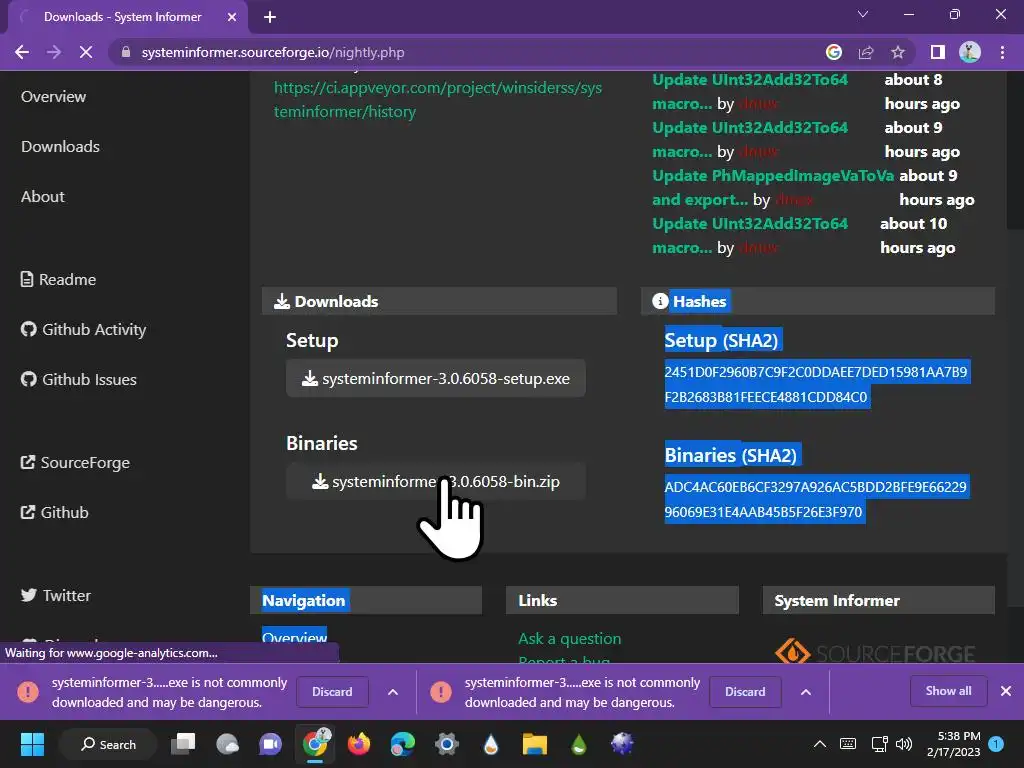The width and height of the screenshot is (1024, 768).
Task: Expand options for first flagged download
Action: [x=392, y=692]
